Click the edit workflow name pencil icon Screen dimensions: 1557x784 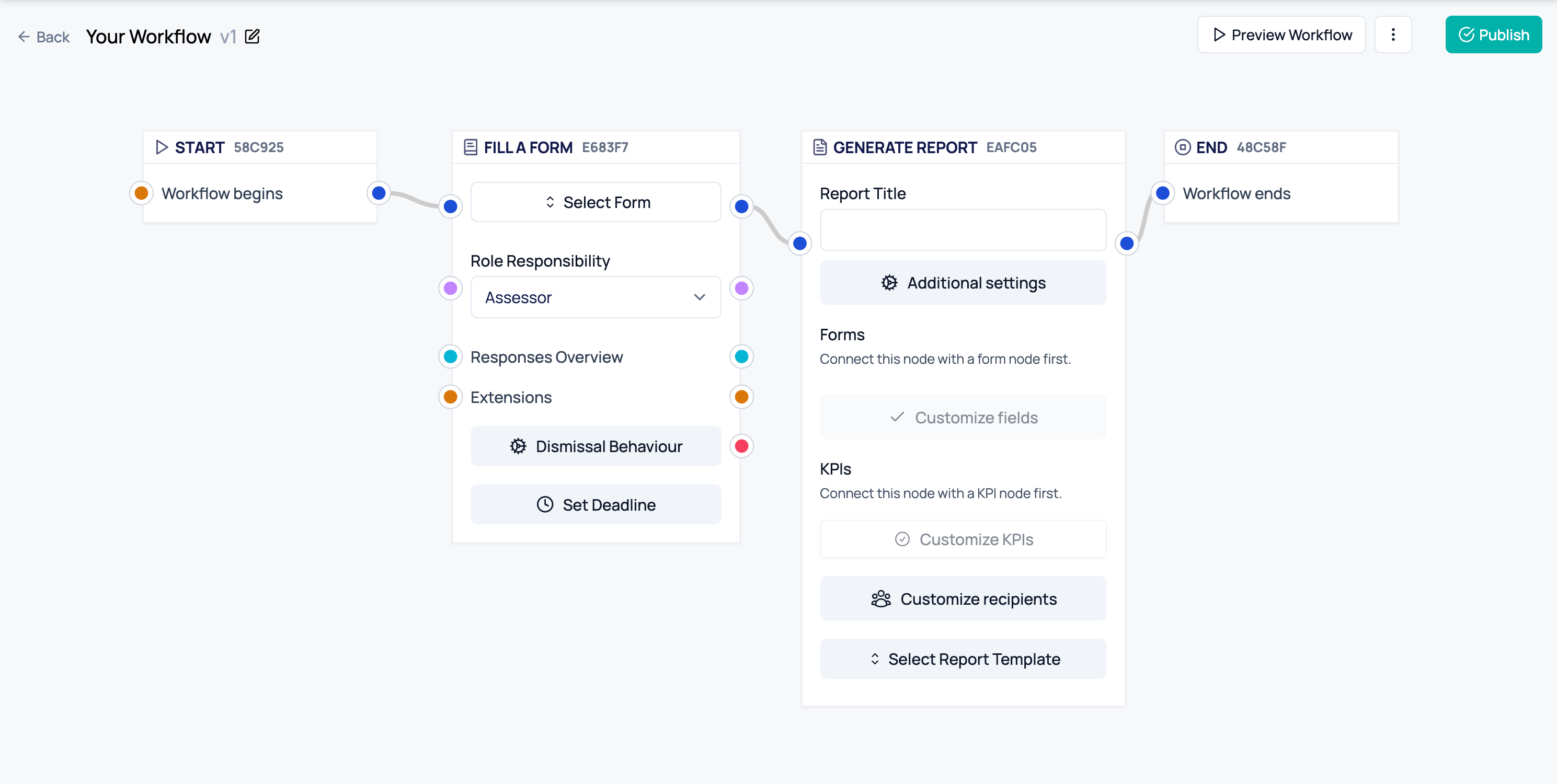pos(252,37)
